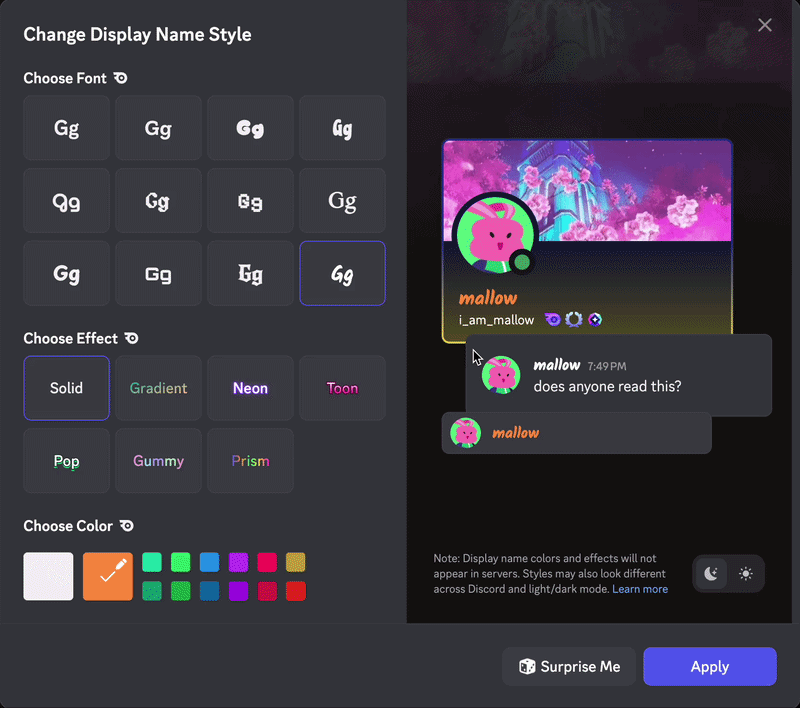Click the Change Display Name Style heading
The width and height of the screenshot is (800, 708).
pyautogui.click(x=137, y=35)
